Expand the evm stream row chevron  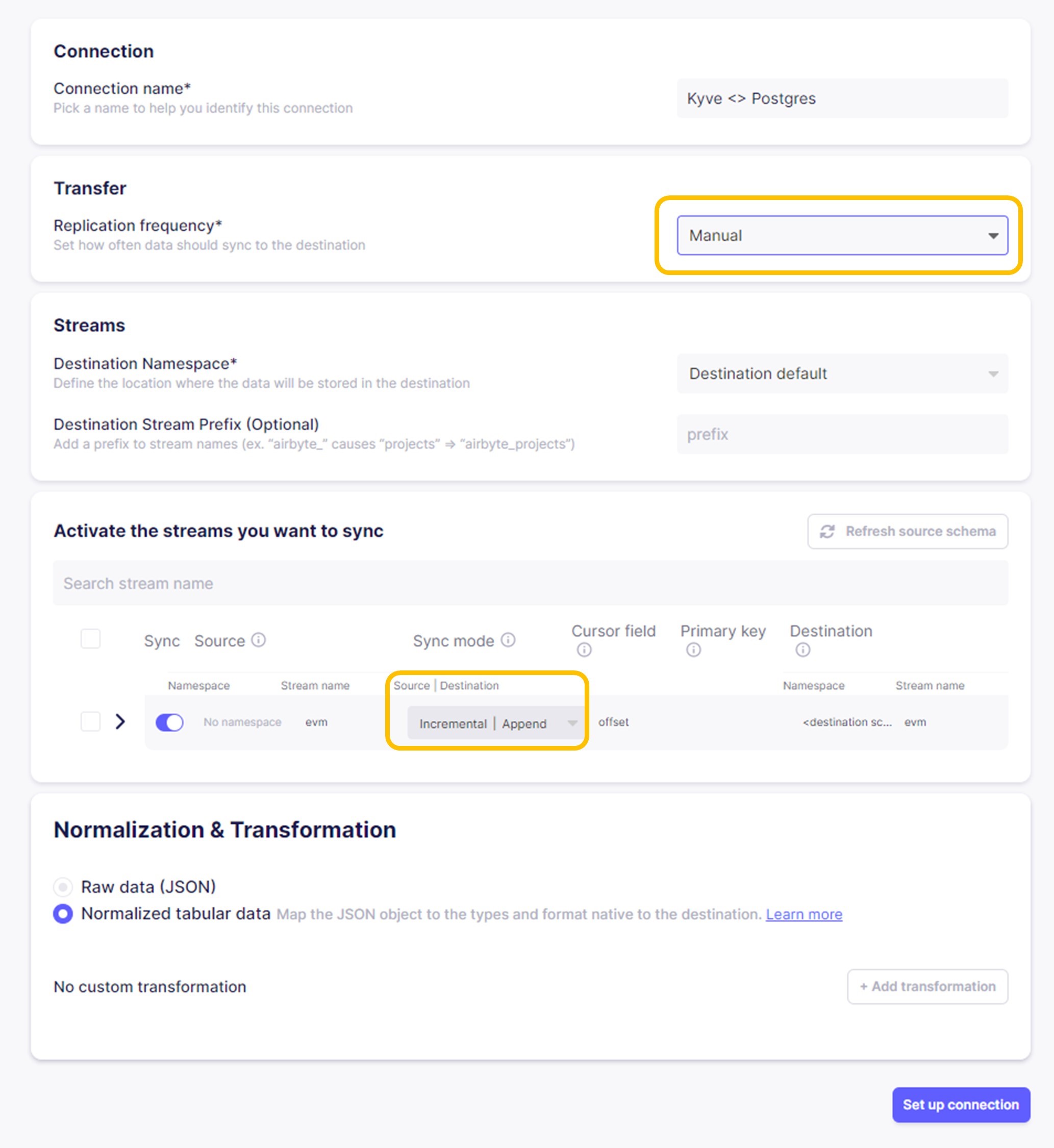pyautogui.click(x=120, y=721)
